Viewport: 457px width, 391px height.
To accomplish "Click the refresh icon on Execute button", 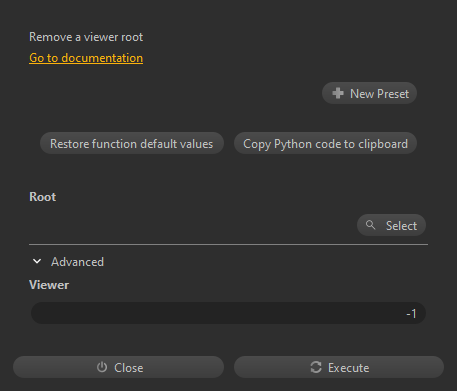I will (316, 367).
